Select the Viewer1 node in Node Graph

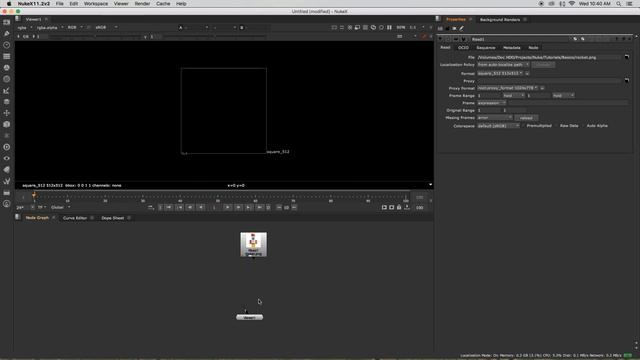pyautogui.click(x=249, y=317)
